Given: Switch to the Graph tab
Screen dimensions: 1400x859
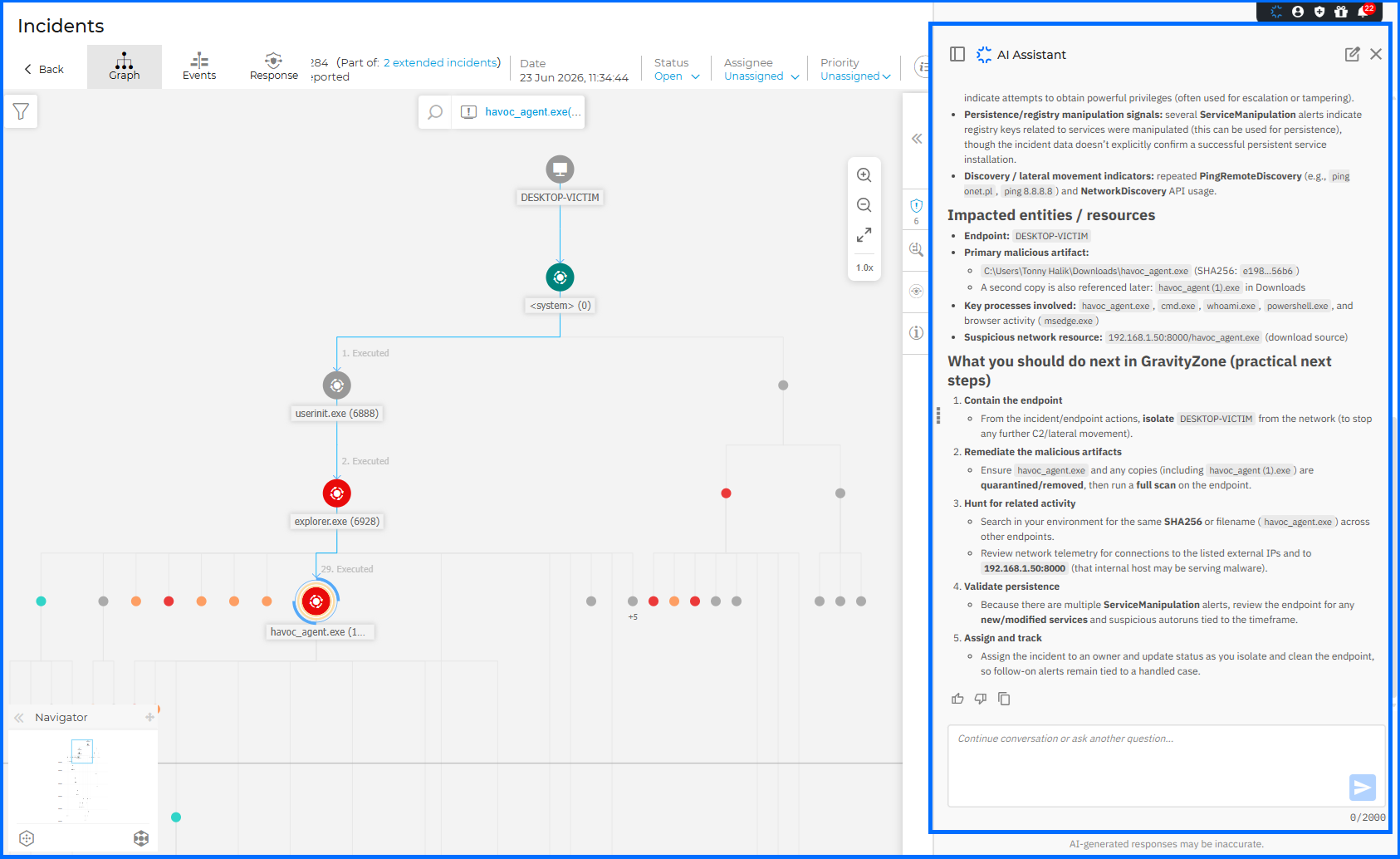Looking at the screenshot, I should pyautogui.click(x=125, y=66).
